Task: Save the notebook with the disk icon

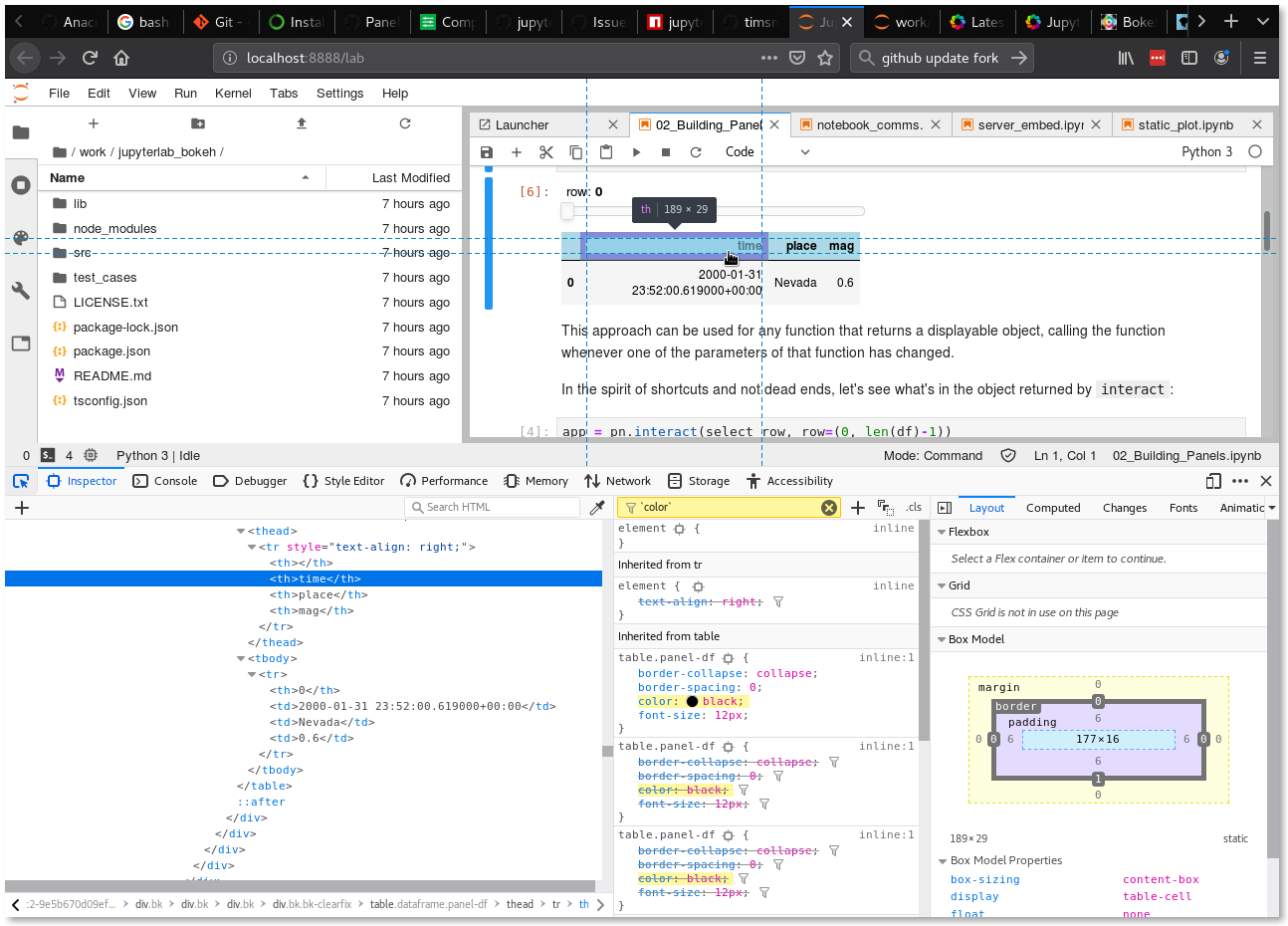Action: [486, 151]
